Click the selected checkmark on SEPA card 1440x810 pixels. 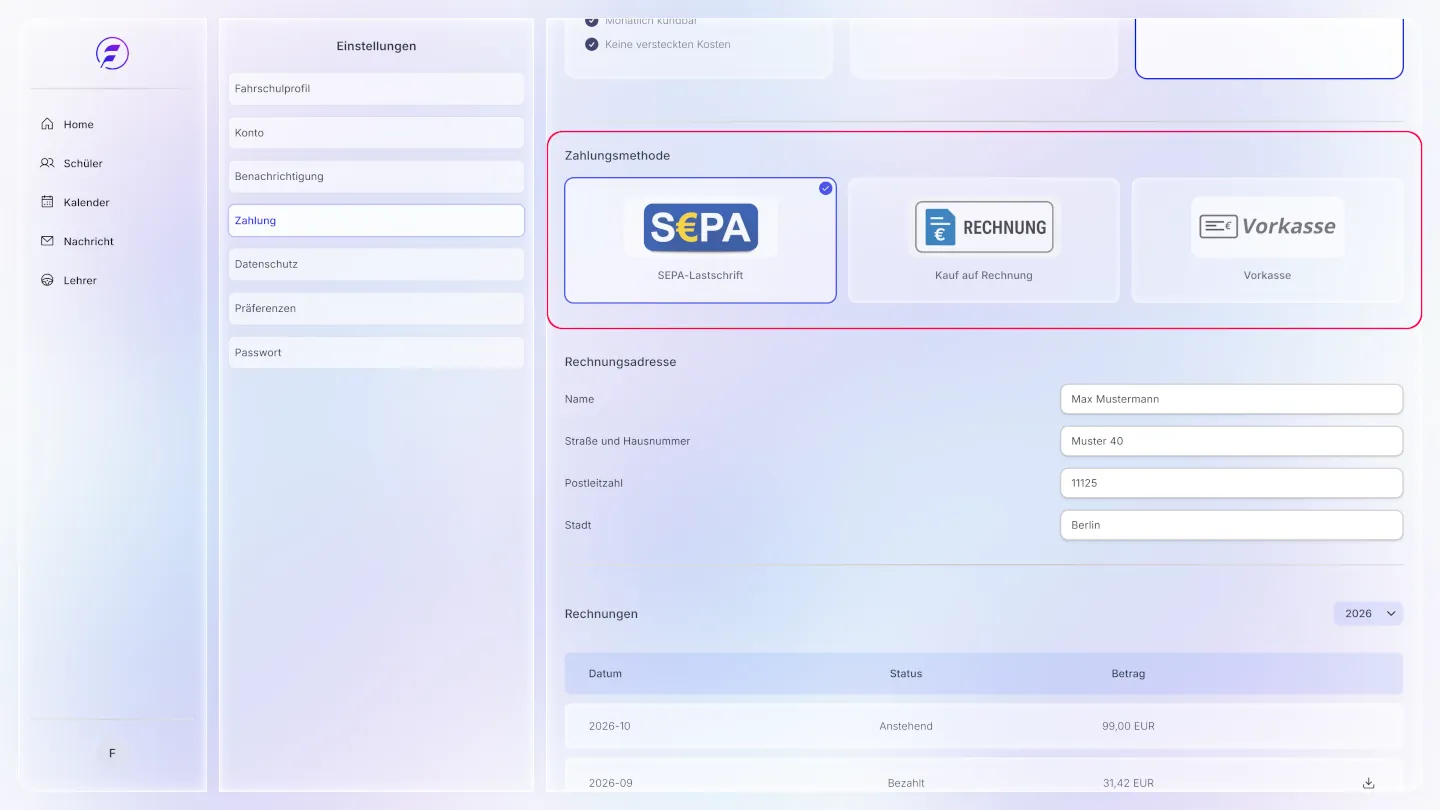825,188
